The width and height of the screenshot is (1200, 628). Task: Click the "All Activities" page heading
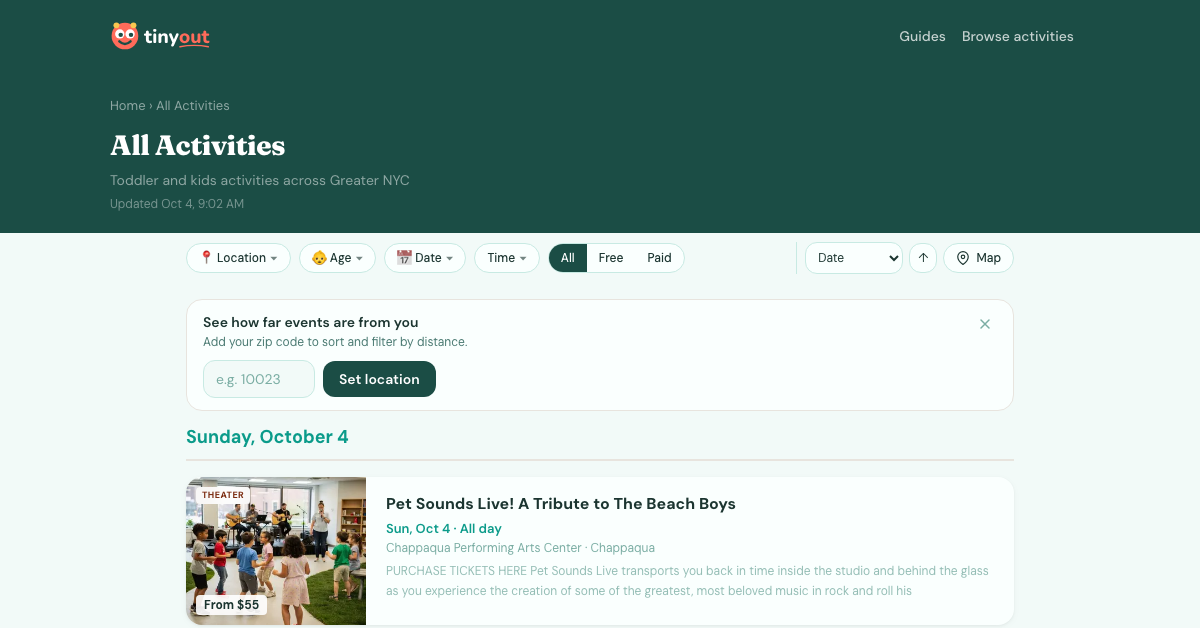198,145
